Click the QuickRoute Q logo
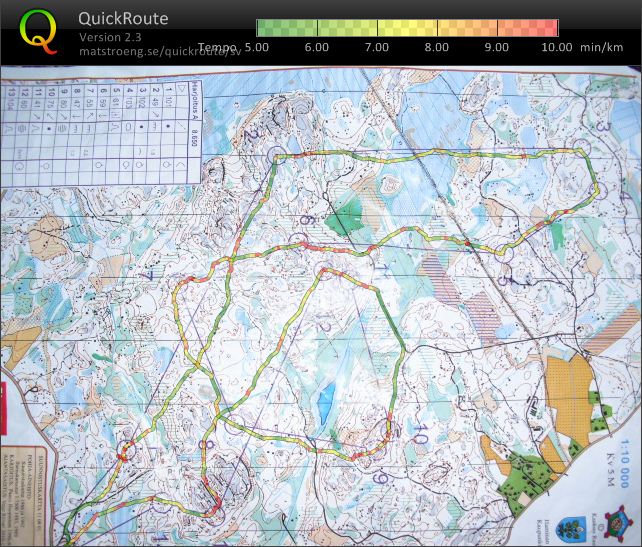642x547 pixels. pyautogui.click(x=38, y=32)
